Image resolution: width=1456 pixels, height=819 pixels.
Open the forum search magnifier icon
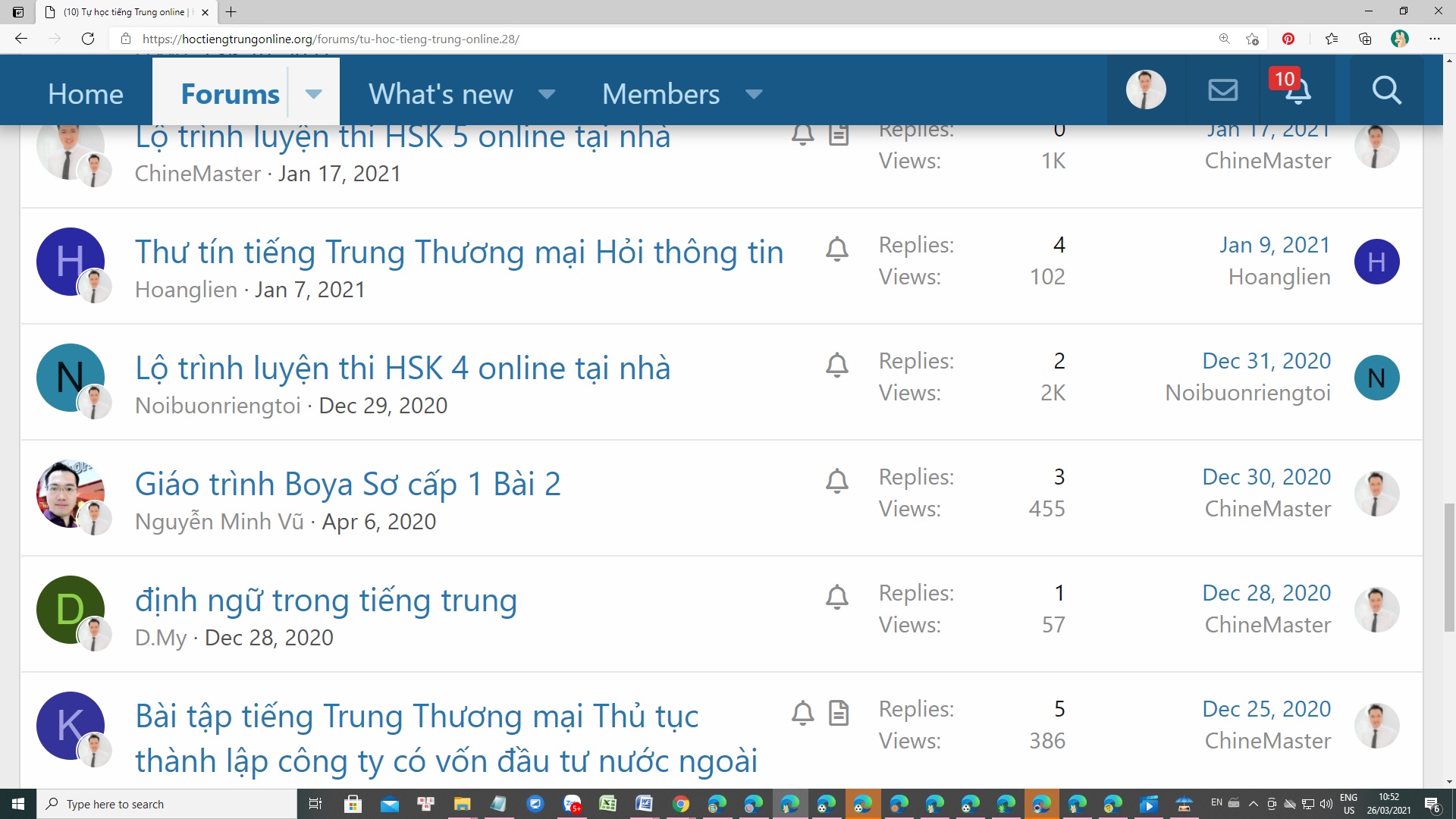(1386, 90)
